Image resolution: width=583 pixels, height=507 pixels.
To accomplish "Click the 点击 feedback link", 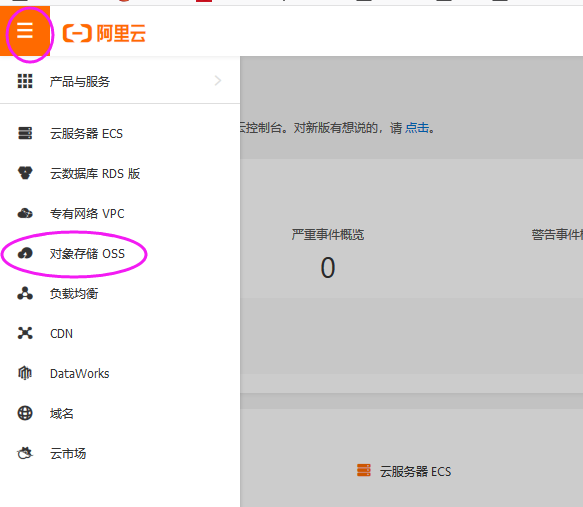I will [x=417, y=128].
